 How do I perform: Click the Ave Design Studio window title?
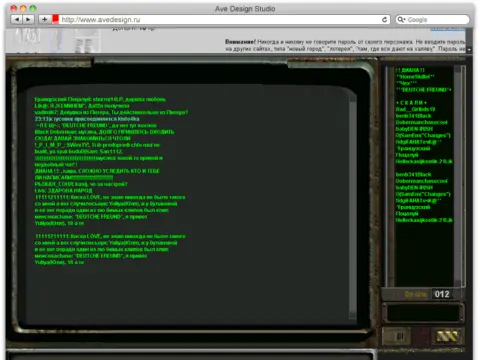pyautogui.click(x=245, y=9)
